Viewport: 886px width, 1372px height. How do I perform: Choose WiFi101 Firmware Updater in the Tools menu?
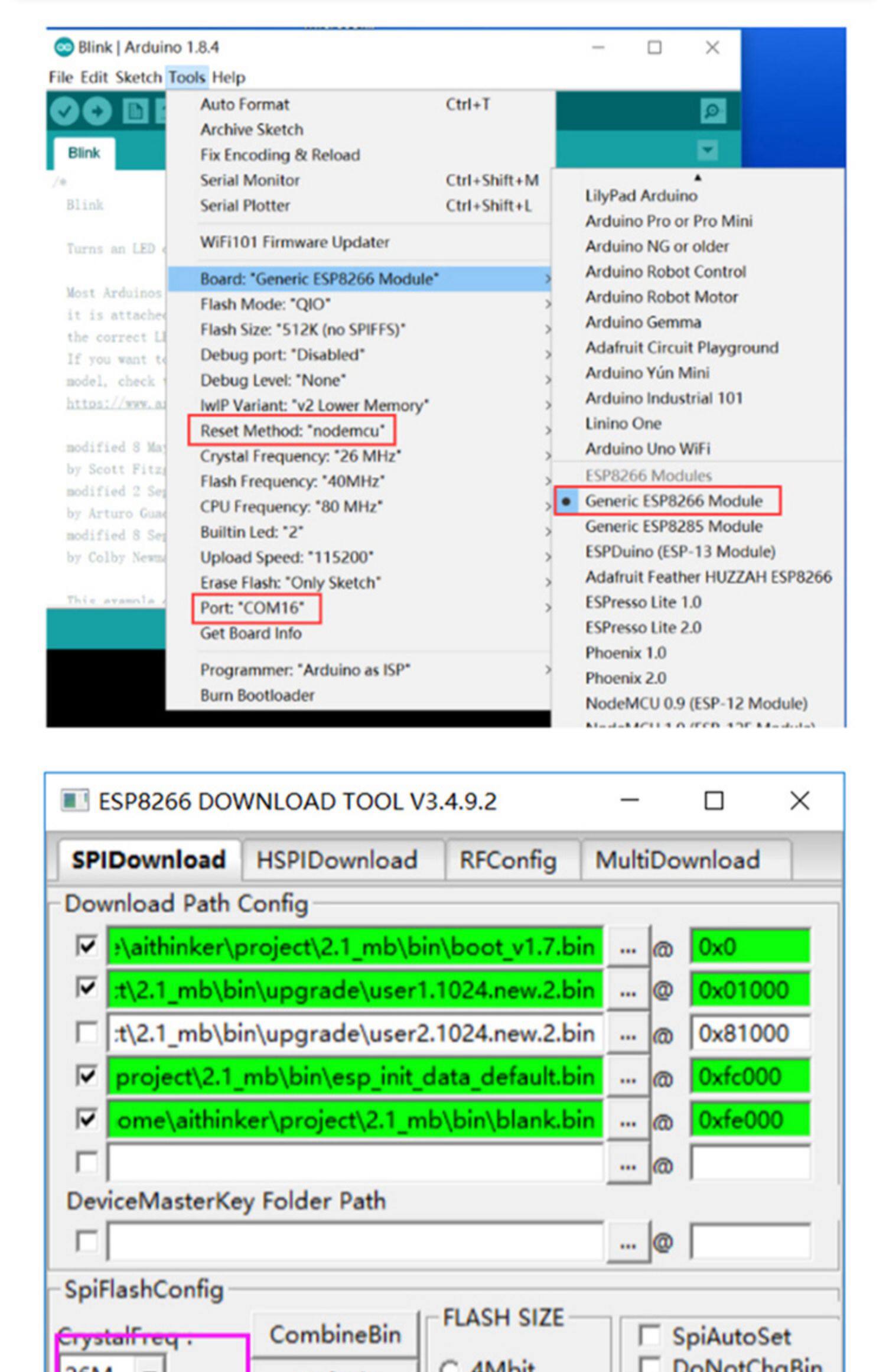point(360,242)
